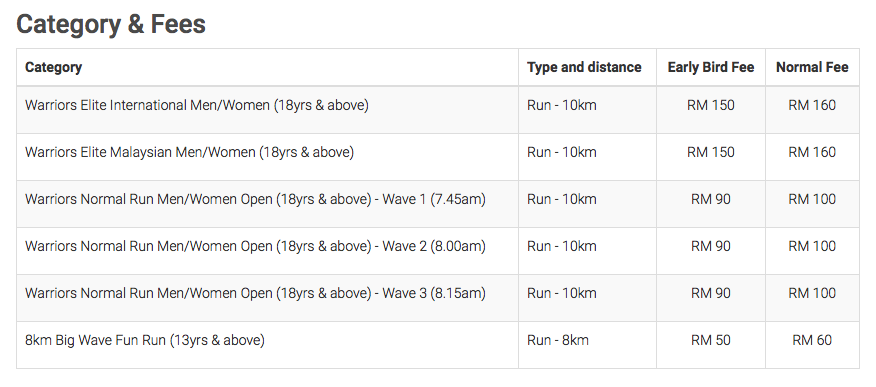
Task: Select Warriors Elite International Men/Women row
Action: (437, 109)
